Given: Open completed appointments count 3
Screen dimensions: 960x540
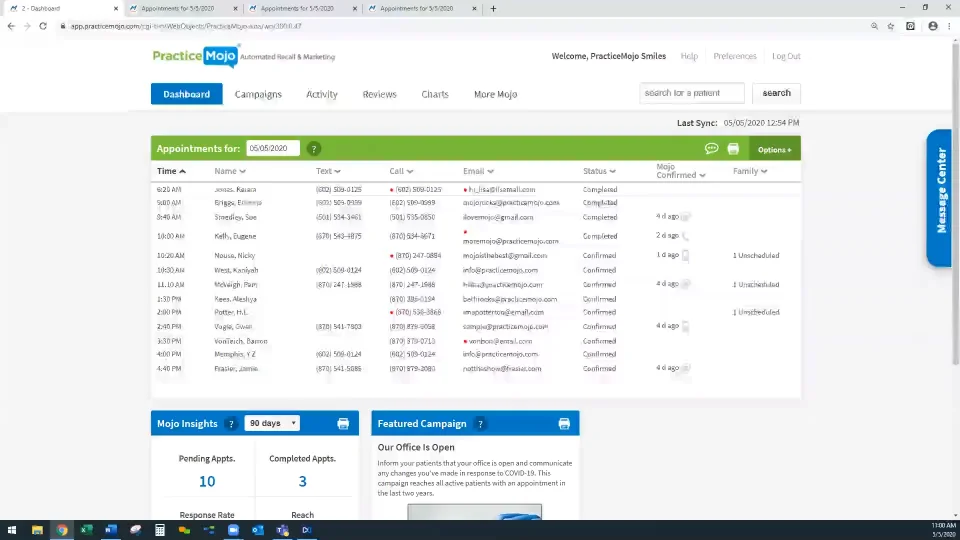Looking at the screenshot, I should 302,481.
